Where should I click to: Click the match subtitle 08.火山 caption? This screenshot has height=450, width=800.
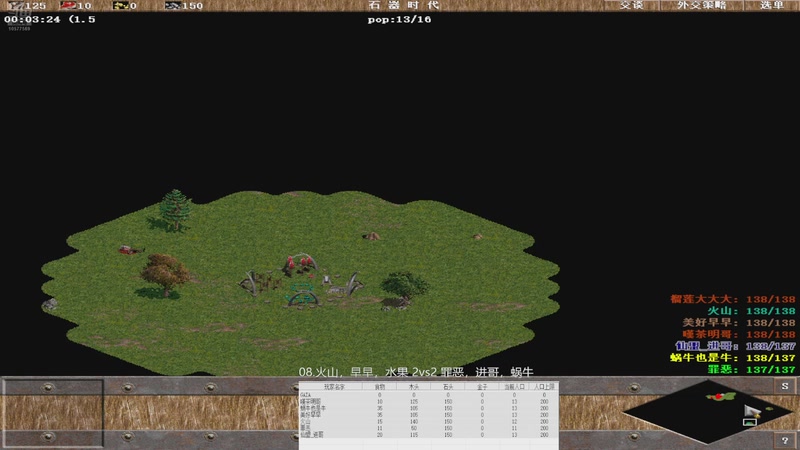click(416, 372)
